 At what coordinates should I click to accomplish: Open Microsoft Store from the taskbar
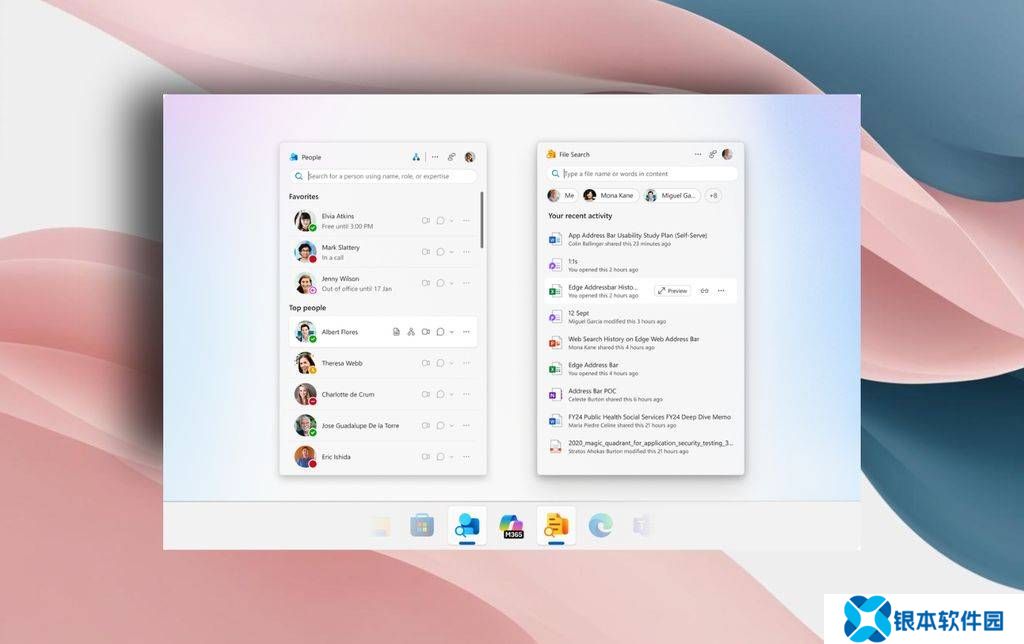click(x=422, y=525)
